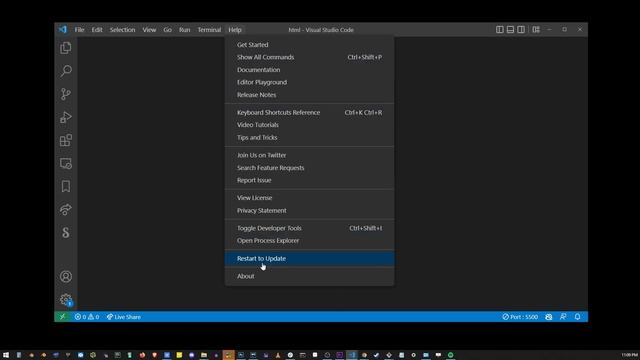Open the Explorer view in activity bar
Viewport: 640px width, 360px height.
click(66, 48)
